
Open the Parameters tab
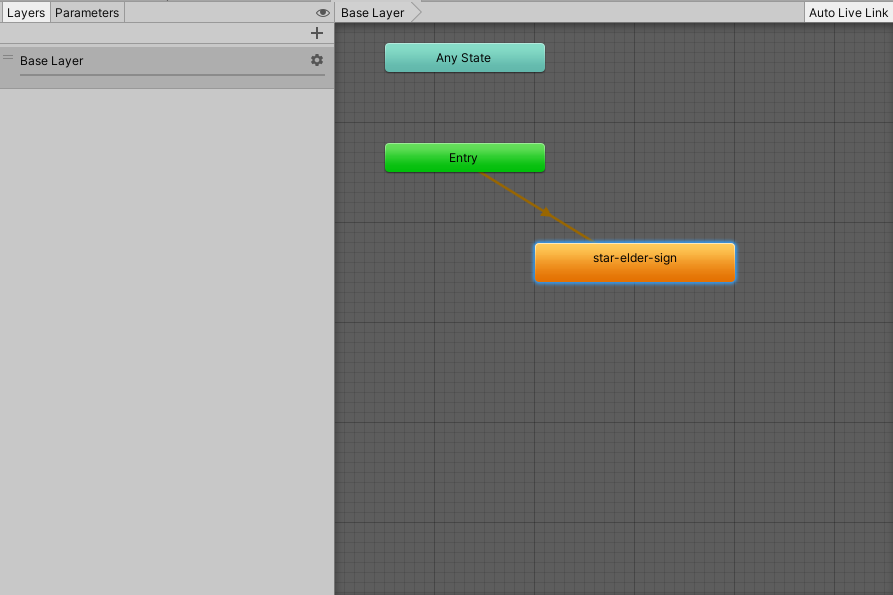click(87, 13)
